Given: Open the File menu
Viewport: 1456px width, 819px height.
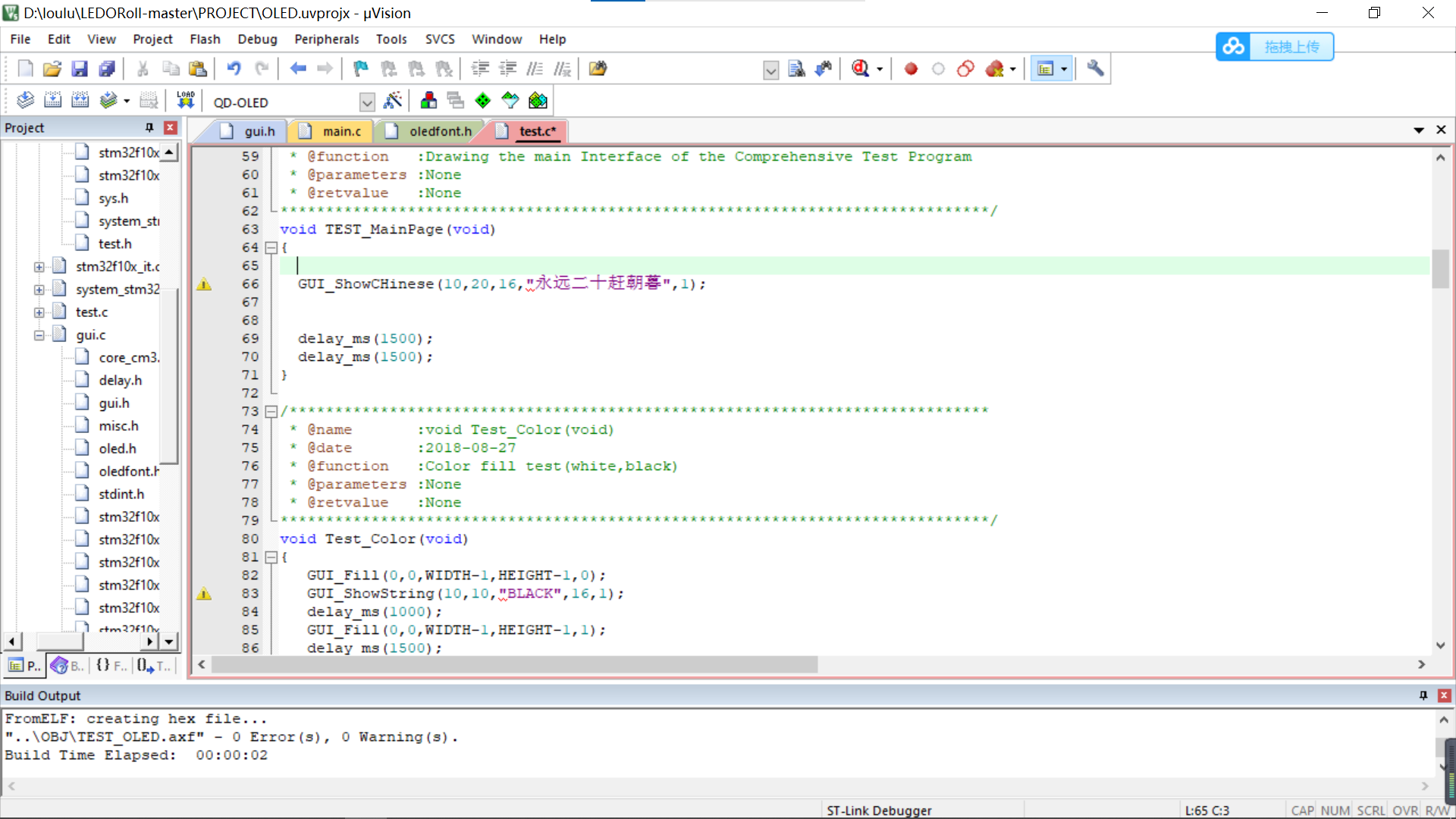Looking at the screenshot, I should [20, 39].
